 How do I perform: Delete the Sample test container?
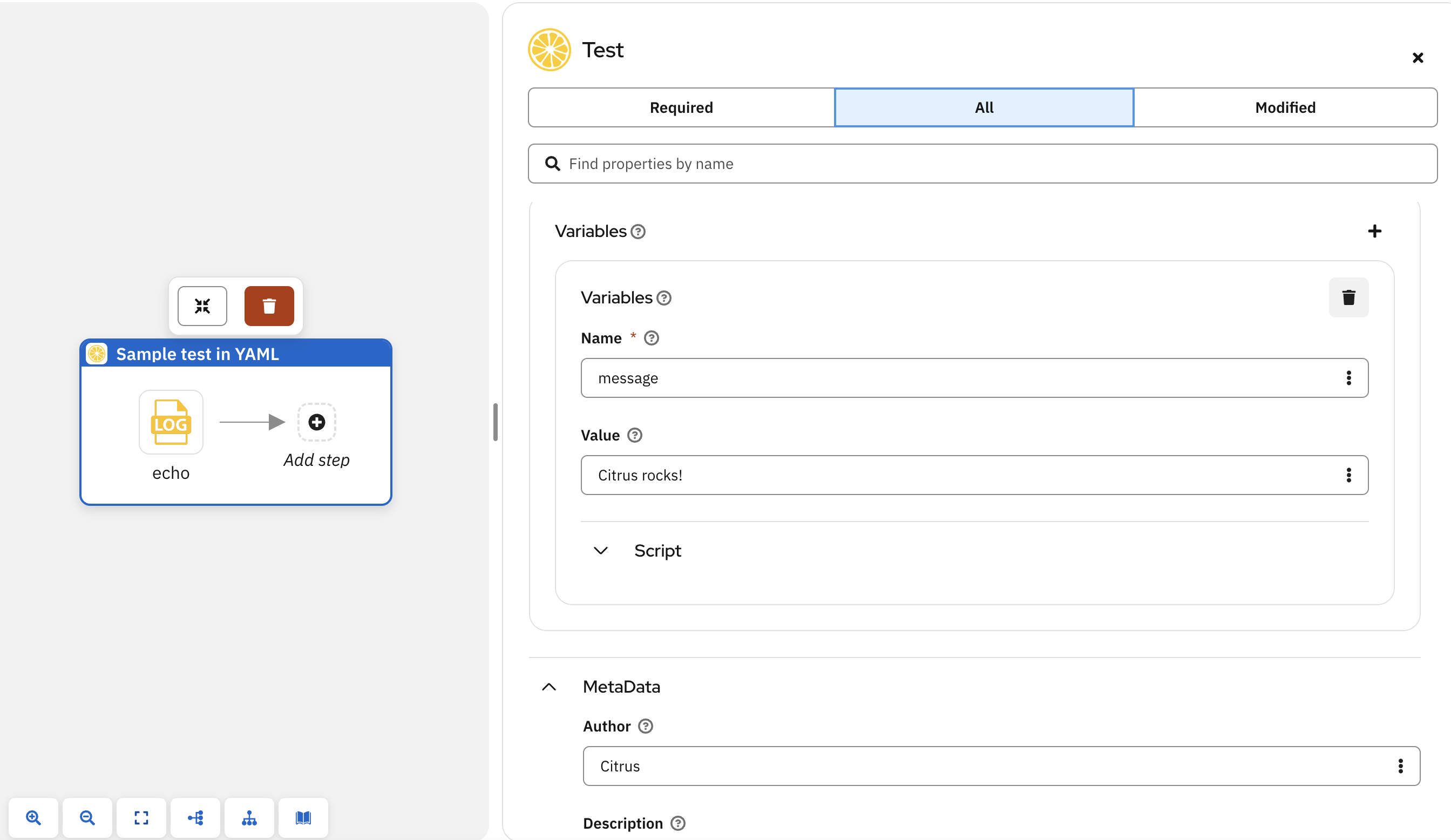[269, 306]
